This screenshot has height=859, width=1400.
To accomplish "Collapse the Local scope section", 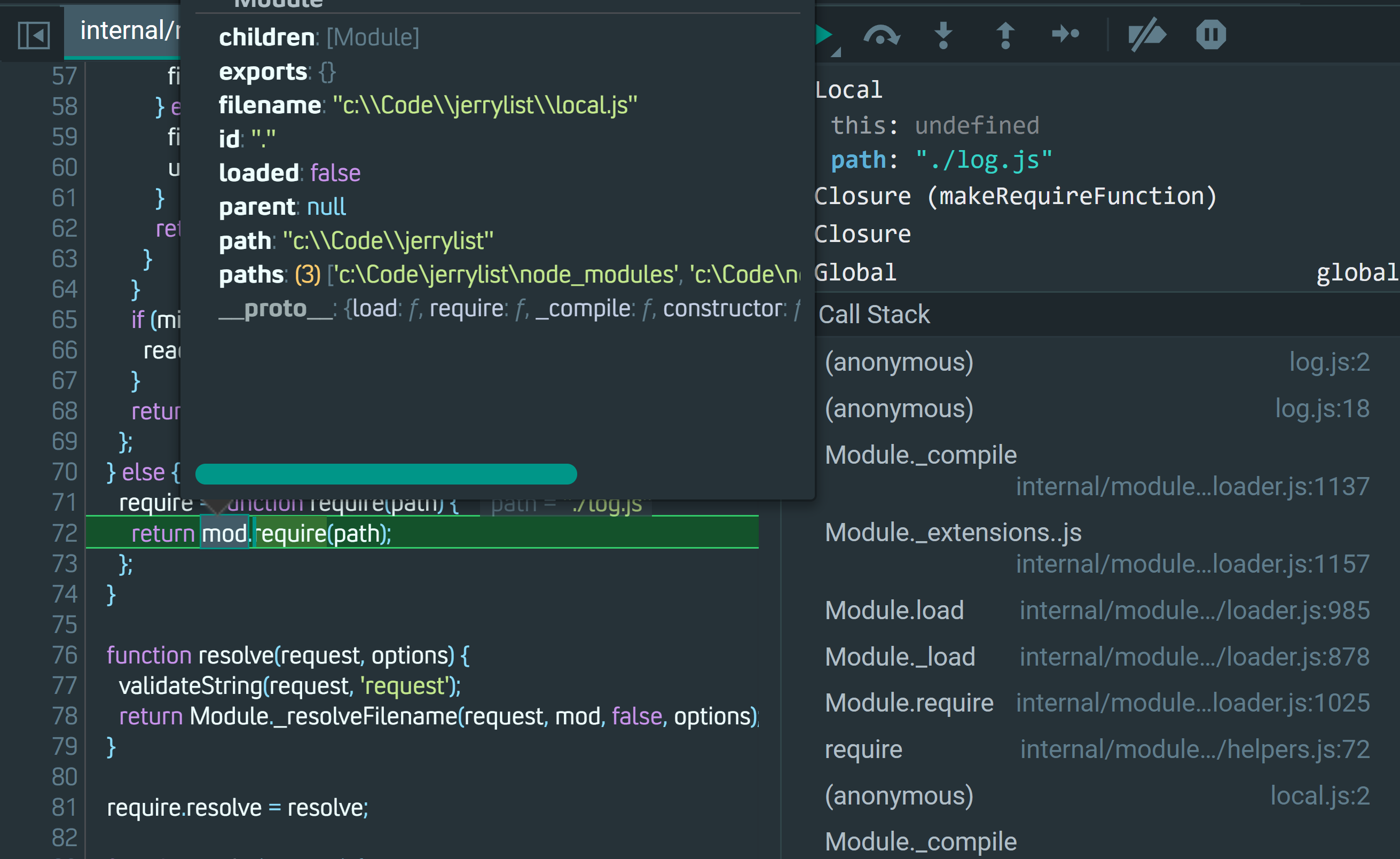I will pyautogui.click(x=849, y=90).
